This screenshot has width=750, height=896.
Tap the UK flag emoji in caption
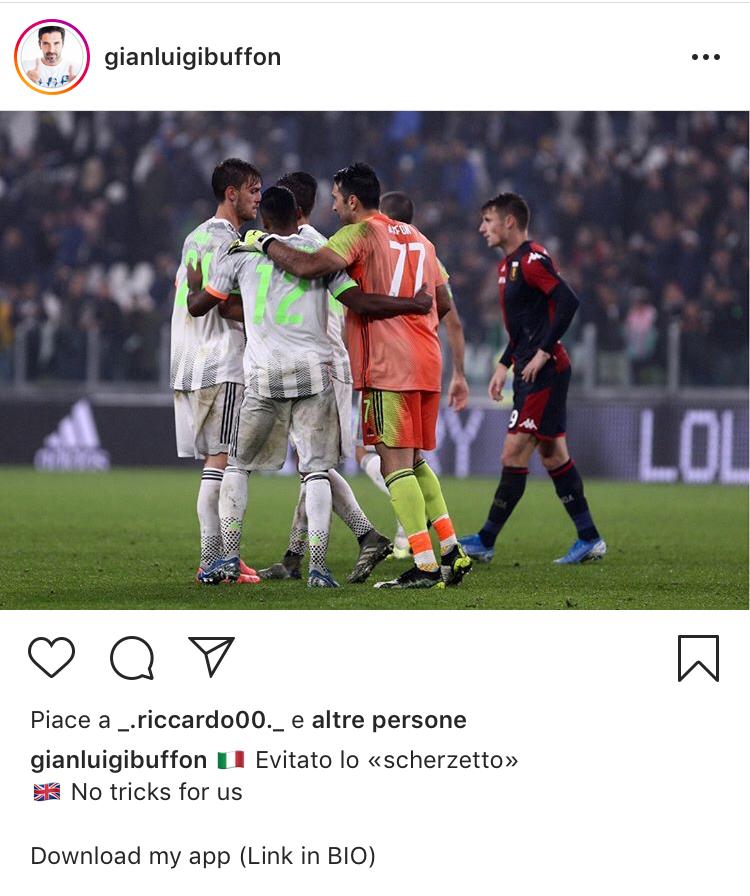tap(47, 792)
